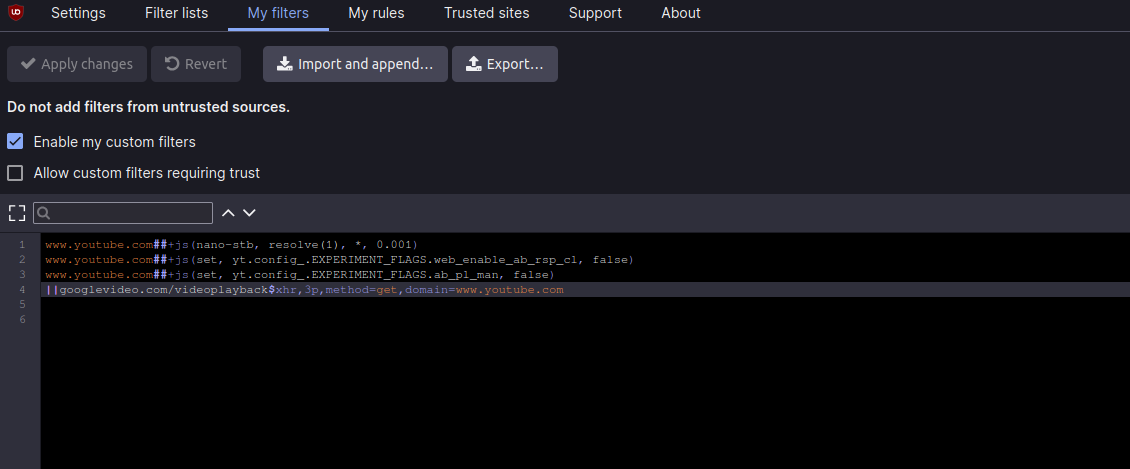Check Allow custom filters requiring trust

(15, 173)
